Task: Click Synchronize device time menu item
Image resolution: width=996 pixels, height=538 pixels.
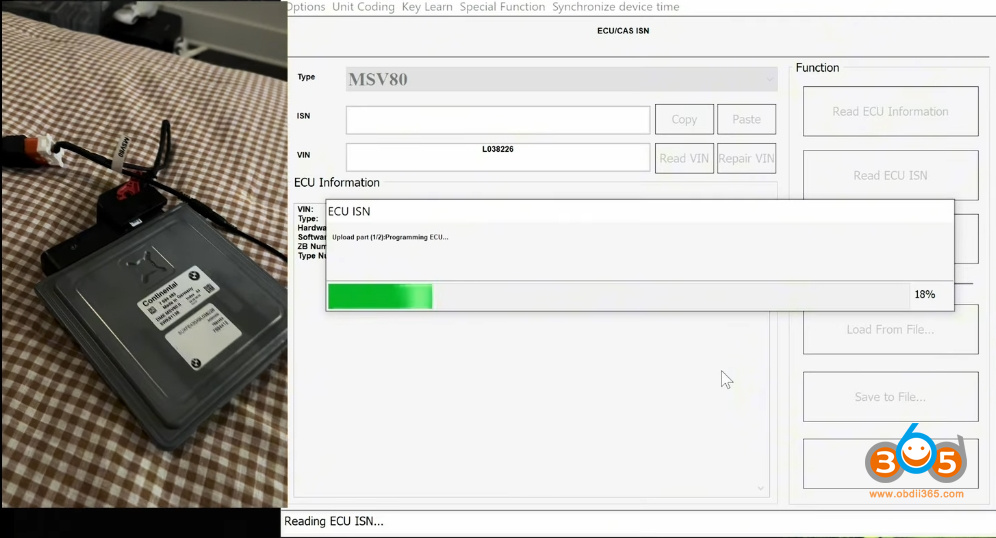Action: pos(615,7)
